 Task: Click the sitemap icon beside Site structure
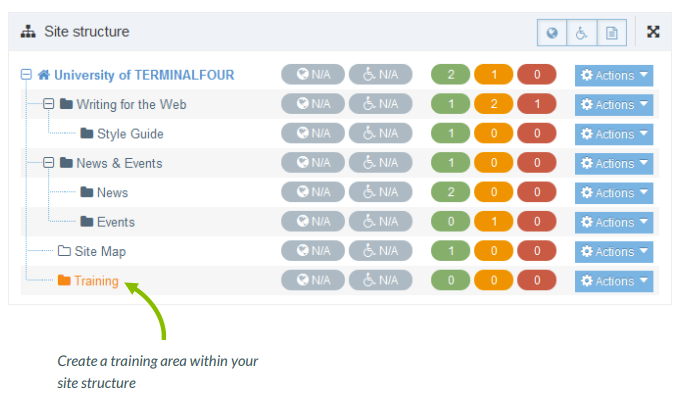point(28,32)
